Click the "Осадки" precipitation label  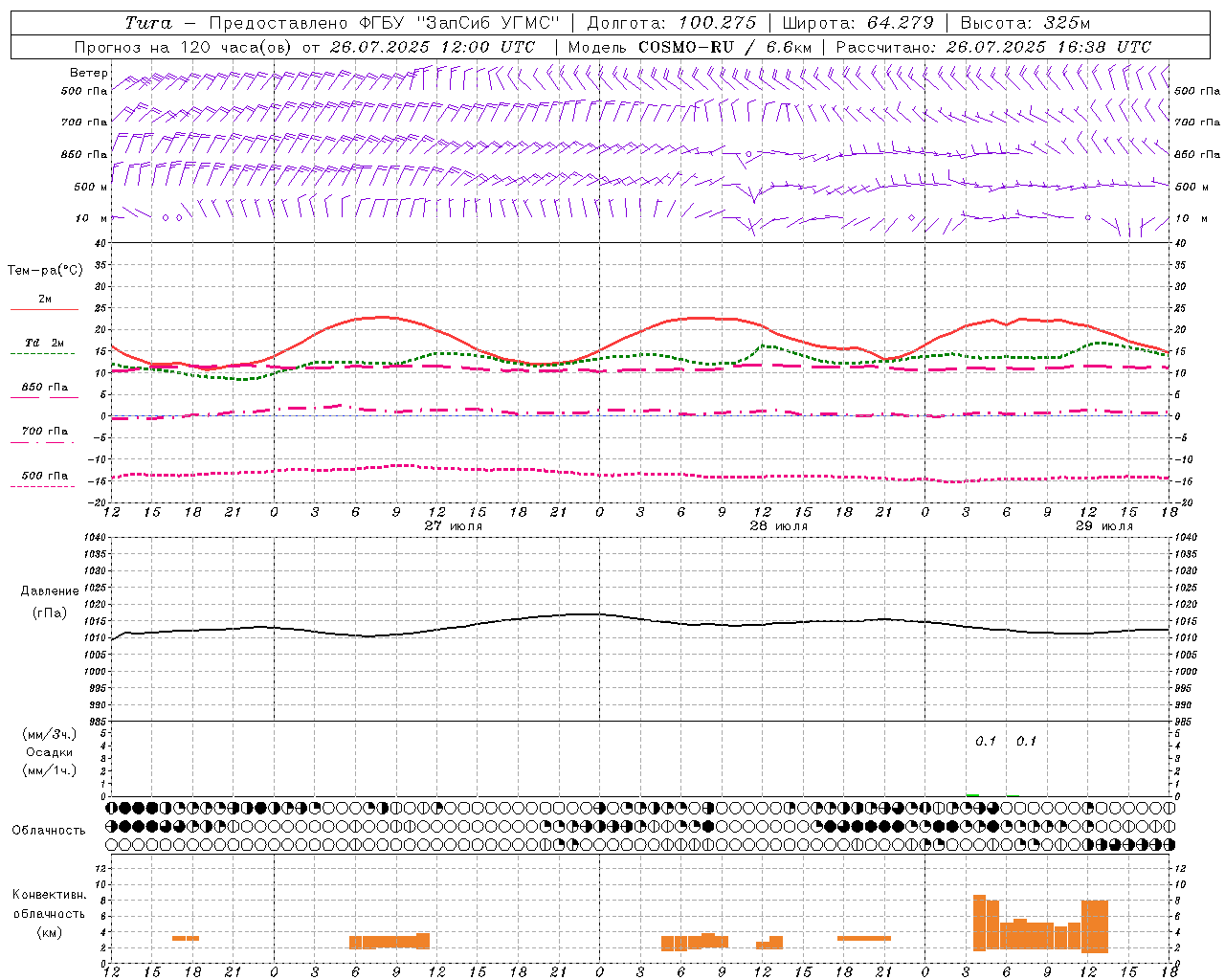(x=50, y=752)
